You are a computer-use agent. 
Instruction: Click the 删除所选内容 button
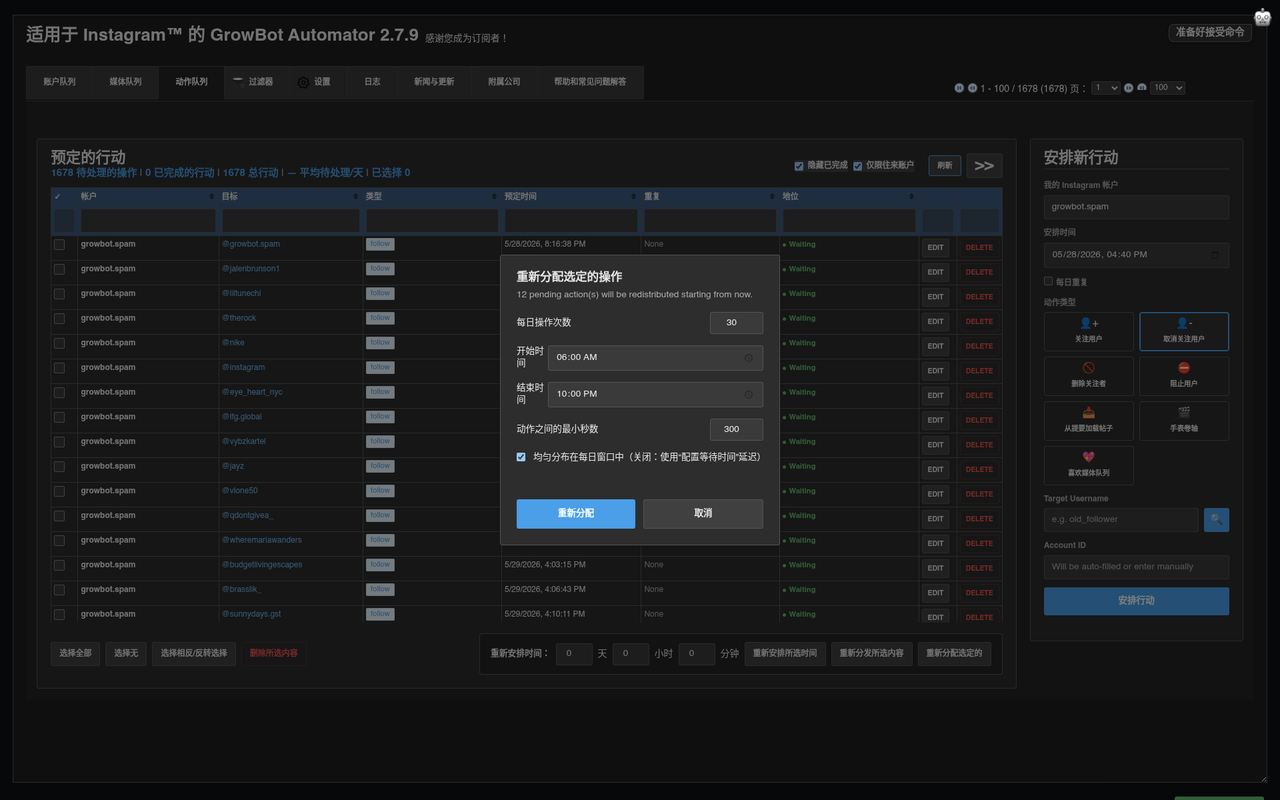[273, 653]
